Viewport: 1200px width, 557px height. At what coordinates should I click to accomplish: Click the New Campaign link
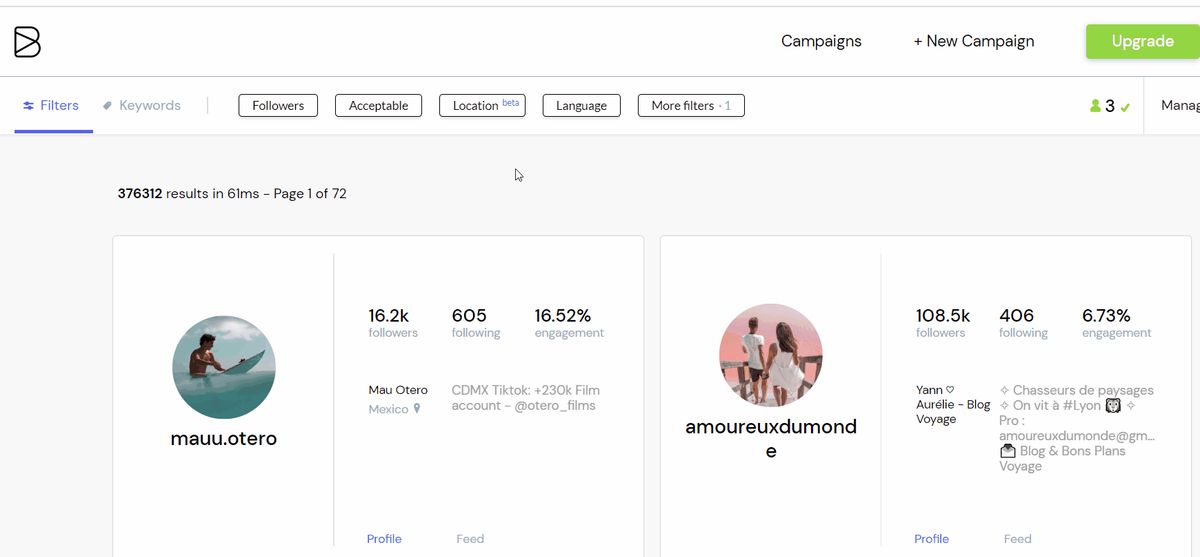[x=974, y=41]
